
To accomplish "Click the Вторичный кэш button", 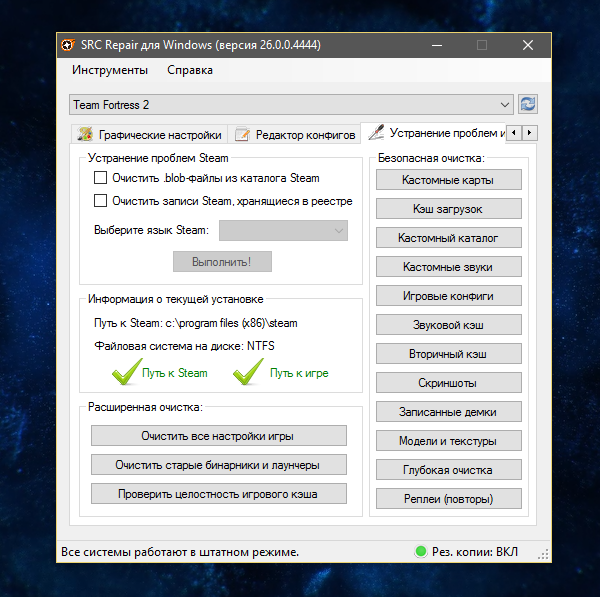I will [x=448, y=354].
